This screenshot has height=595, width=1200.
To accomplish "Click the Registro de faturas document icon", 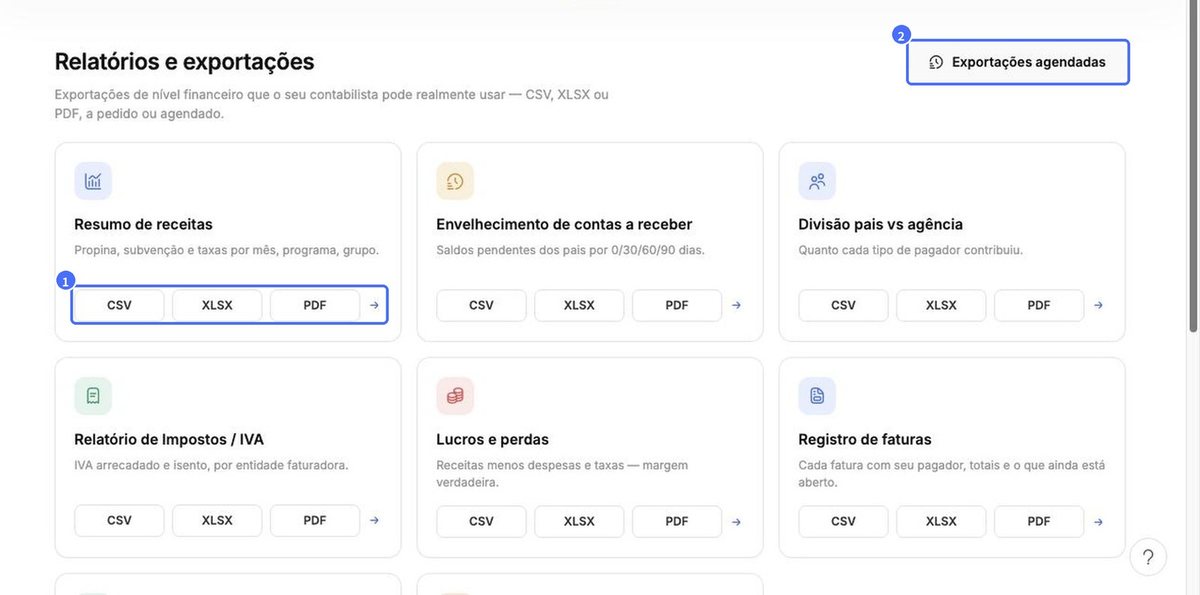I will [817, 396].
